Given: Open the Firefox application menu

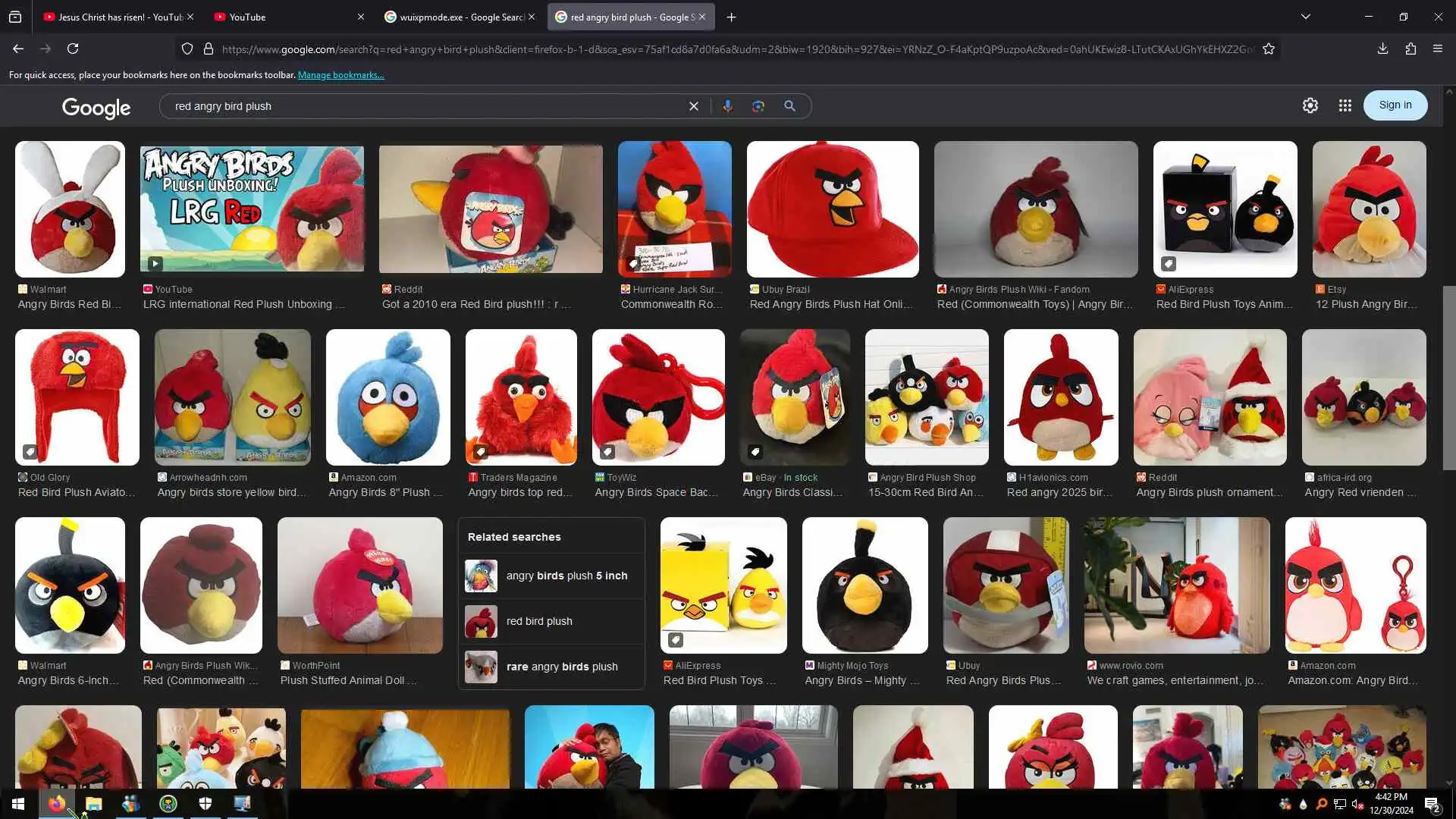Looking at the screenshot, I should [1438, 49].
